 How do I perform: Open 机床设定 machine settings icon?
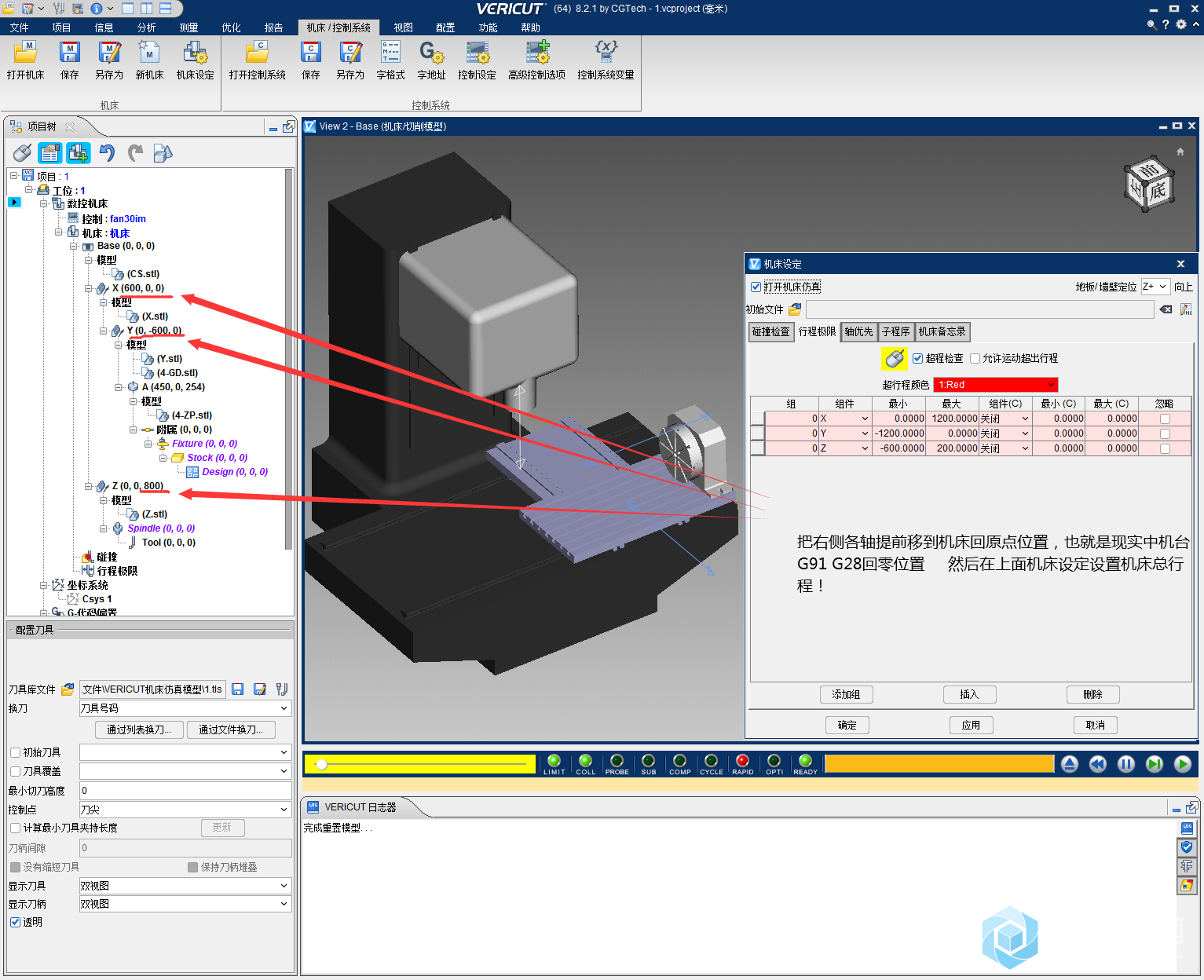click(x=195, y=60)
